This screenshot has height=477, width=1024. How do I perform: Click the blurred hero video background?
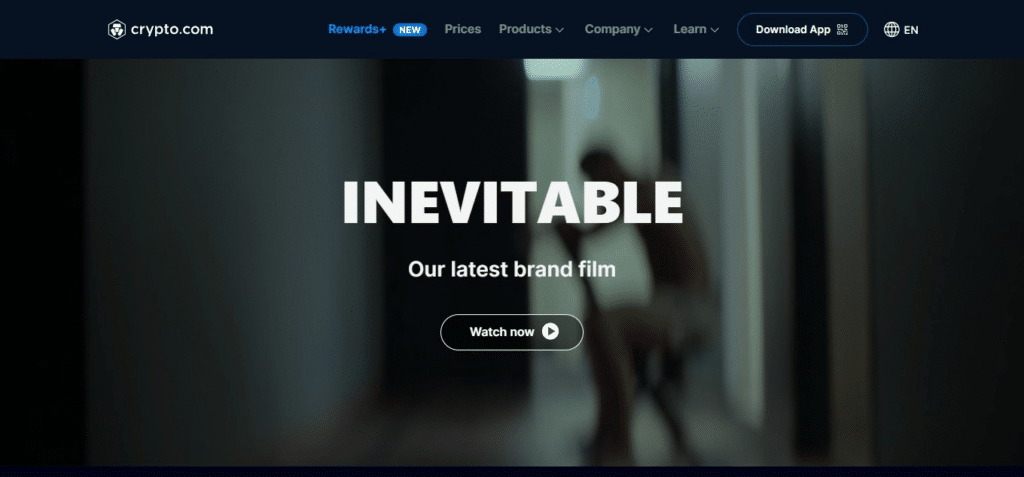196,261
